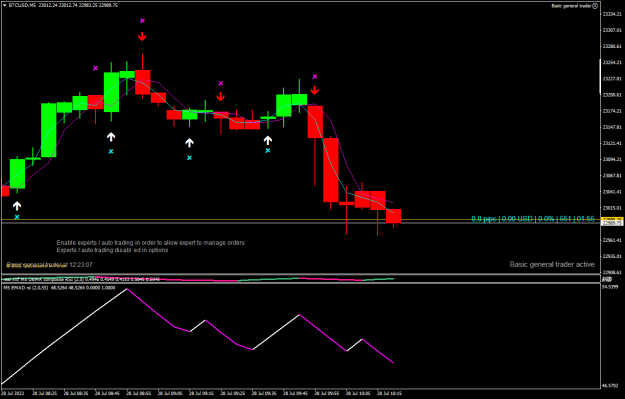Select the rightmost red down arrow signal

tap(315, 90)
